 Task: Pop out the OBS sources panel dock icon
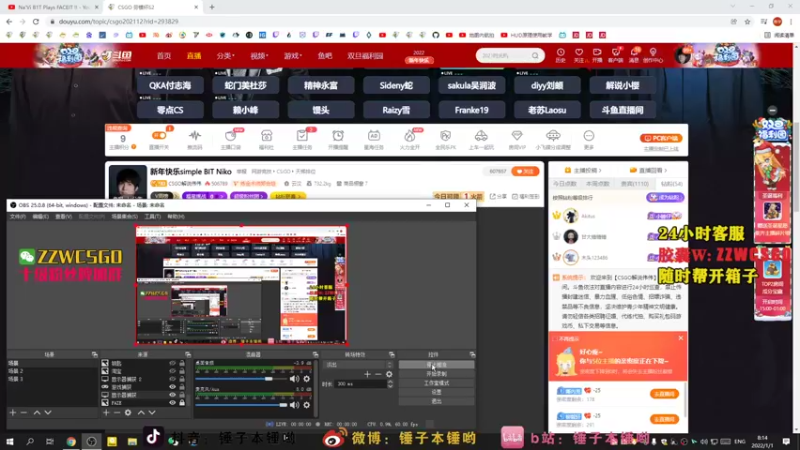pyautogui.click(x=188, y=355)
